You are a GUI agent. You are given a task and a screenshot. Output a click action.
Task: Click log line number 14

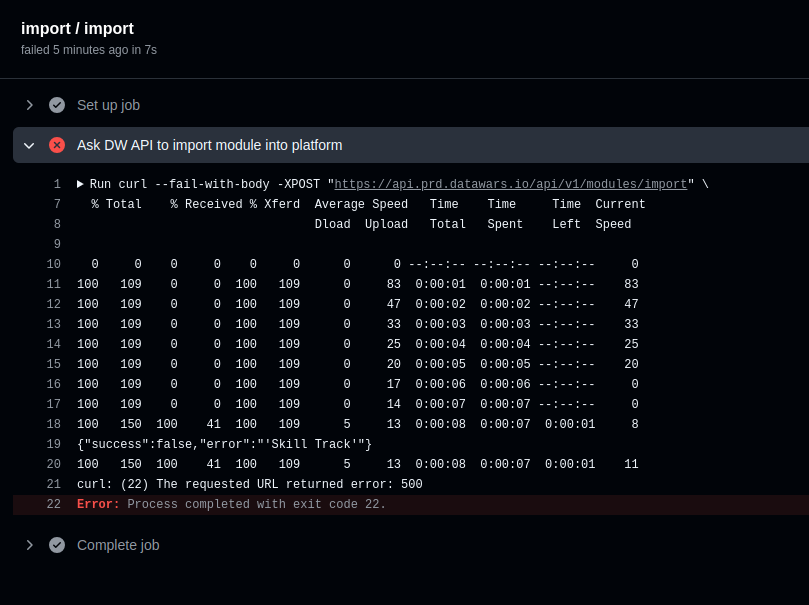point(54,344)
